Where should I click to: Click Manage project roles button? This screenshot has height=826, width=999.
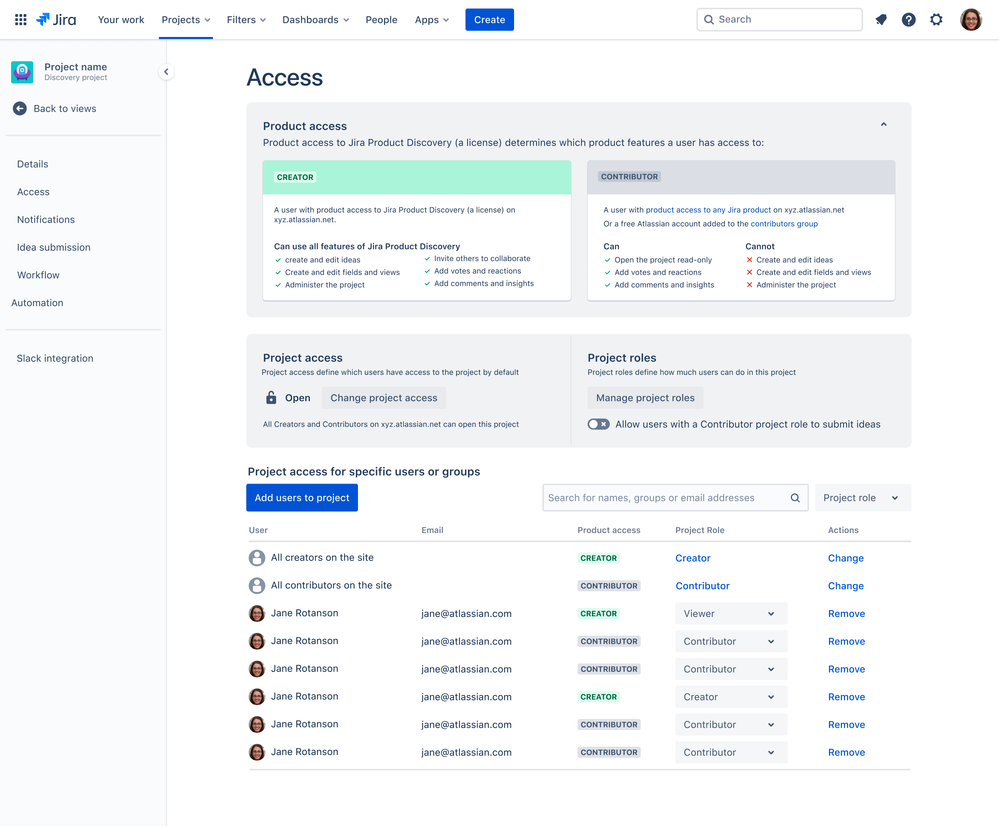tap(645, 398)
